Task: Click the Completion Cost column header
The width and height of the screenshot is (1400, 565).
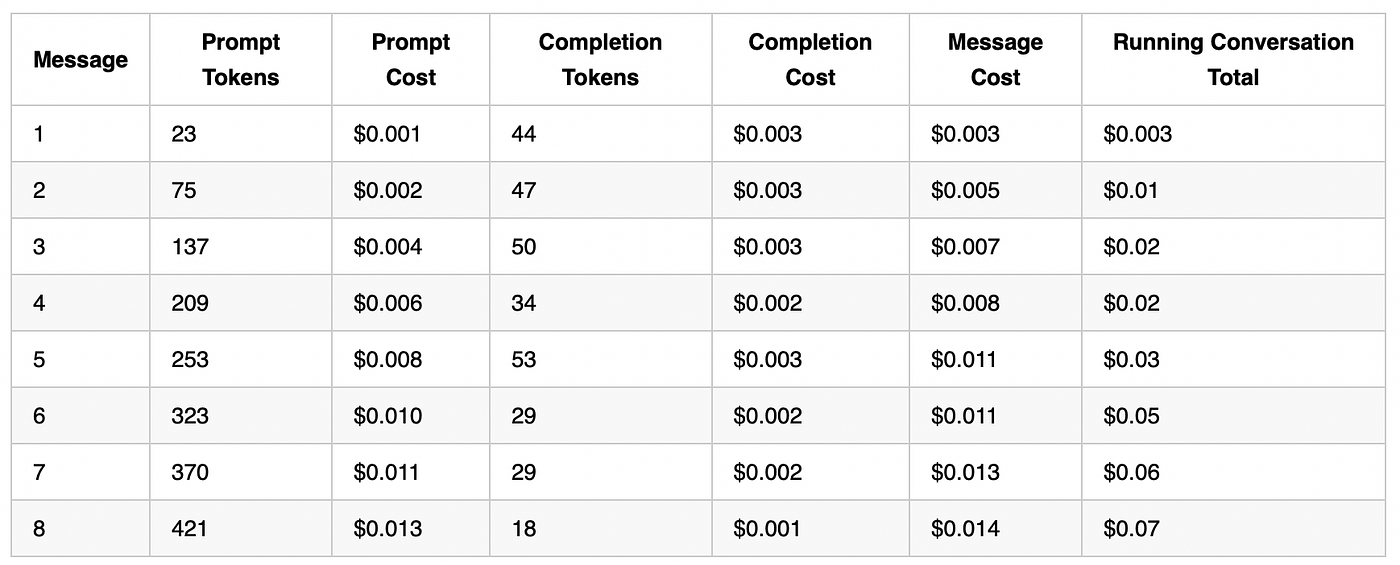Action: pyautogui.click(x=810, y=60)
